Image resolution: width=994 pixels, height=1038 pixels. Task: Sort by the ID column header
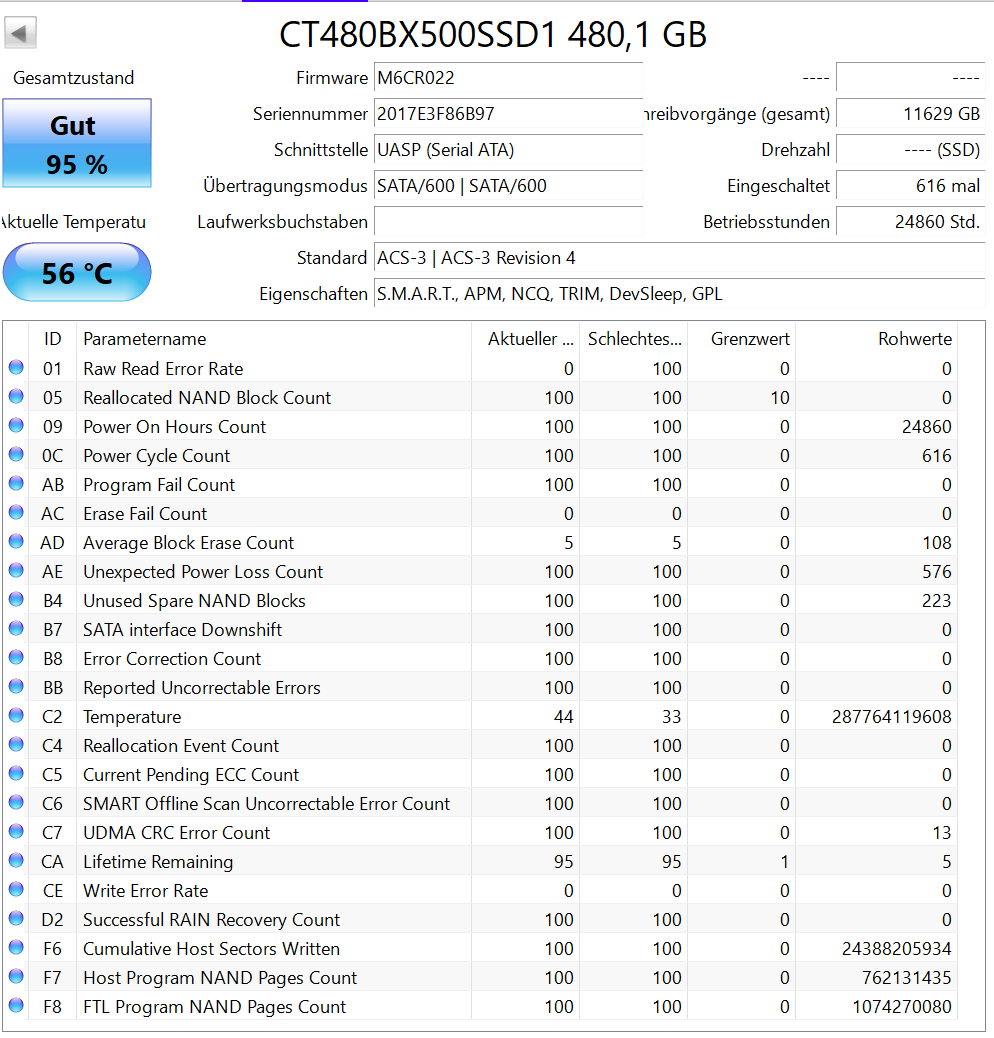[52, 339]
